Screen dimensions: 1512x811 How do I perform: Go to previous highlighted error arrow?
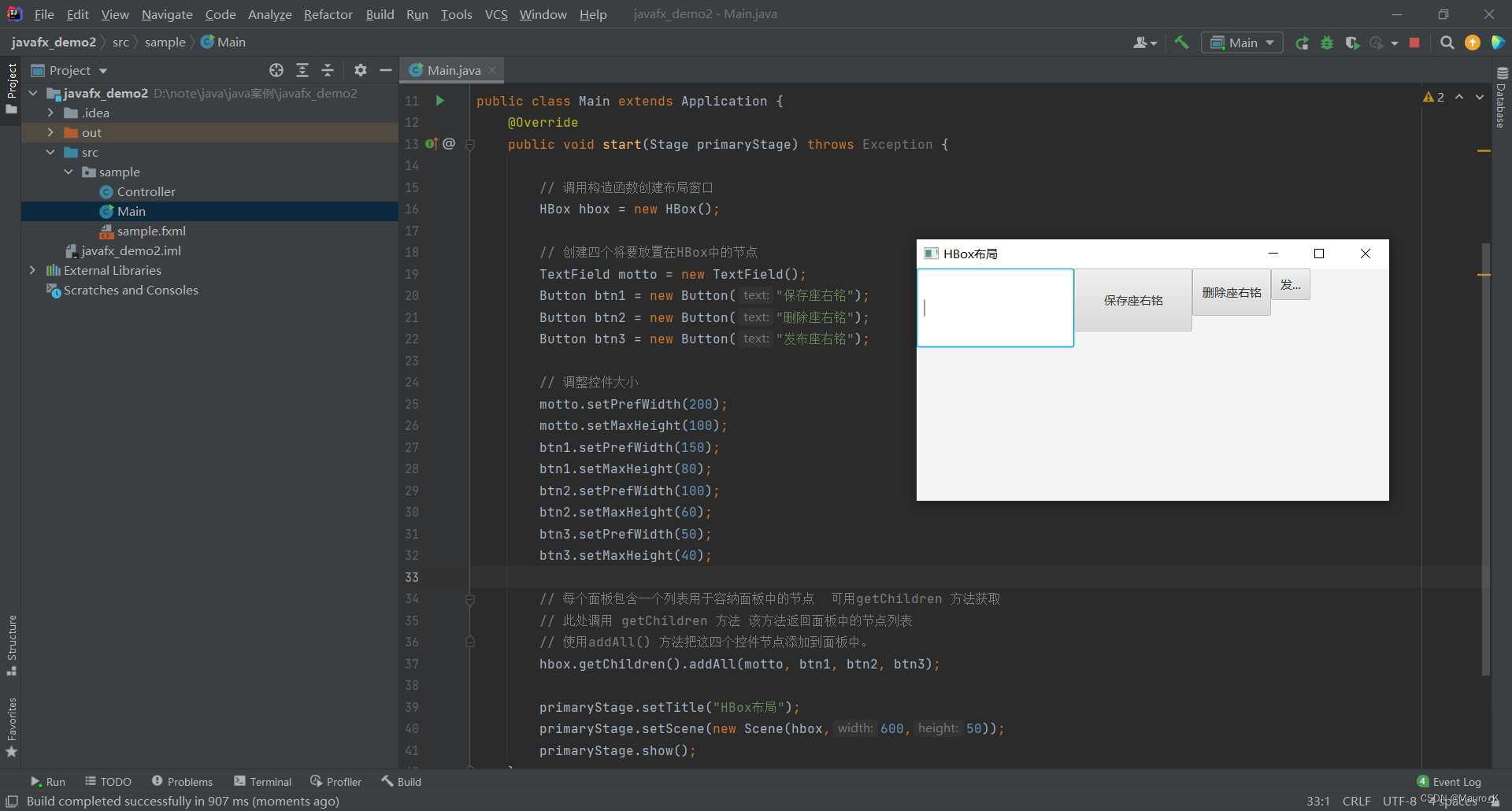[x=1459, y=97]
